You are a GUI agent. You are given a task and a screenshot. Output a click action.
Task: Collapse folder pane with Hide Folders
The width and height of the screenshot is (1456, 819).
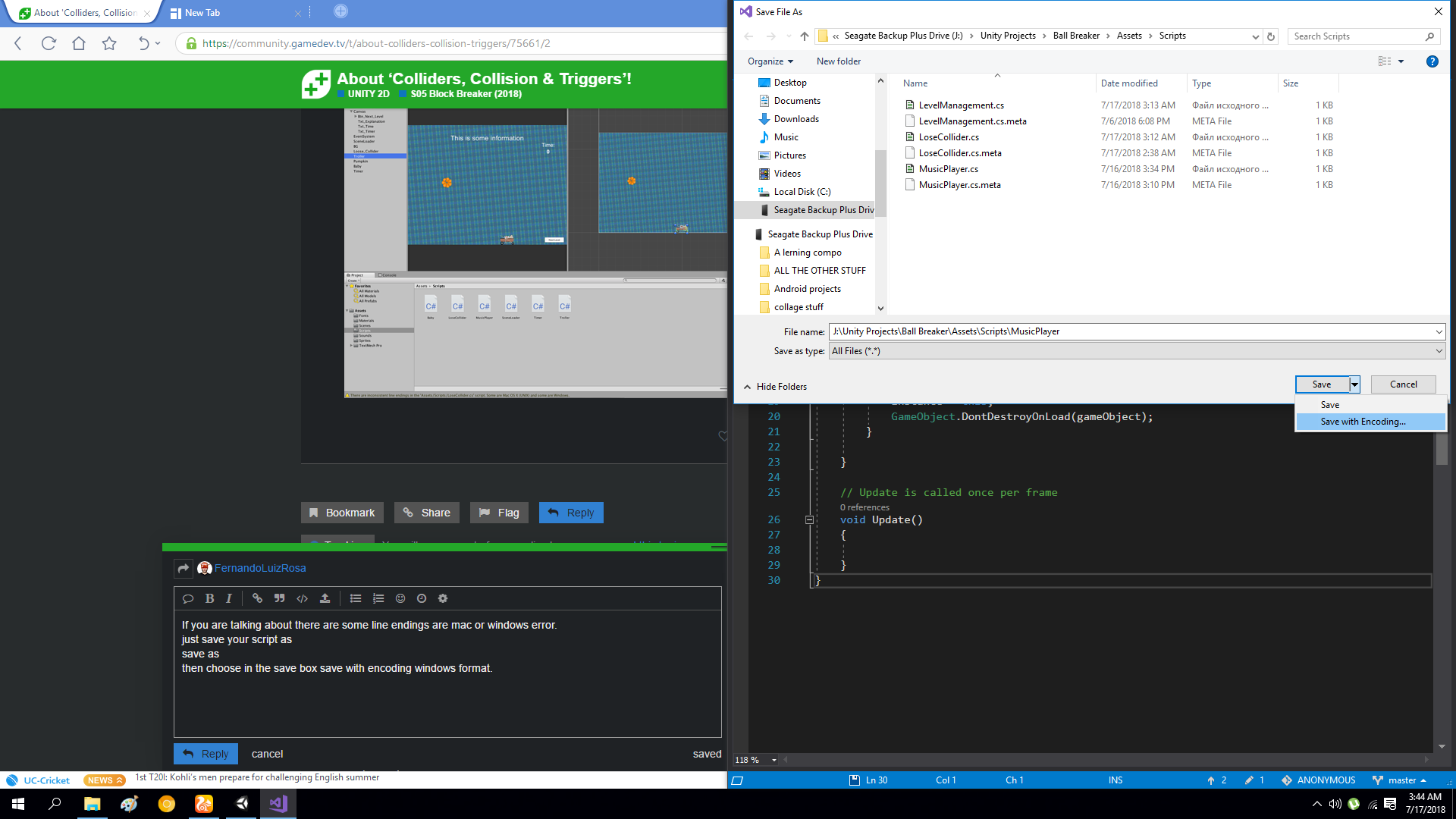(775, 387)
